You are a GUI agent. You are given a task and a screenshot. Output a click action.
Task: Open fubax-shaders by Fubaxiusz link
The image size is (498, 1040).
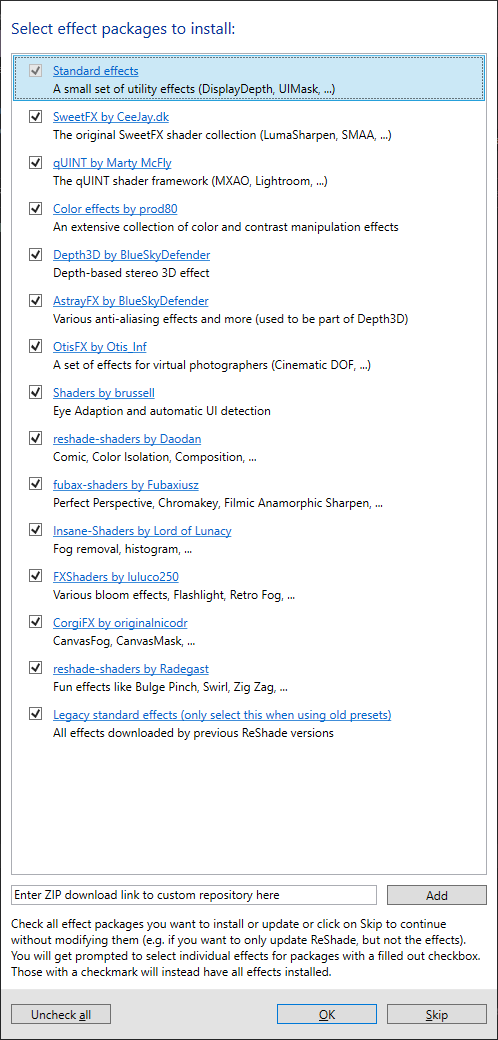[126, 485]
